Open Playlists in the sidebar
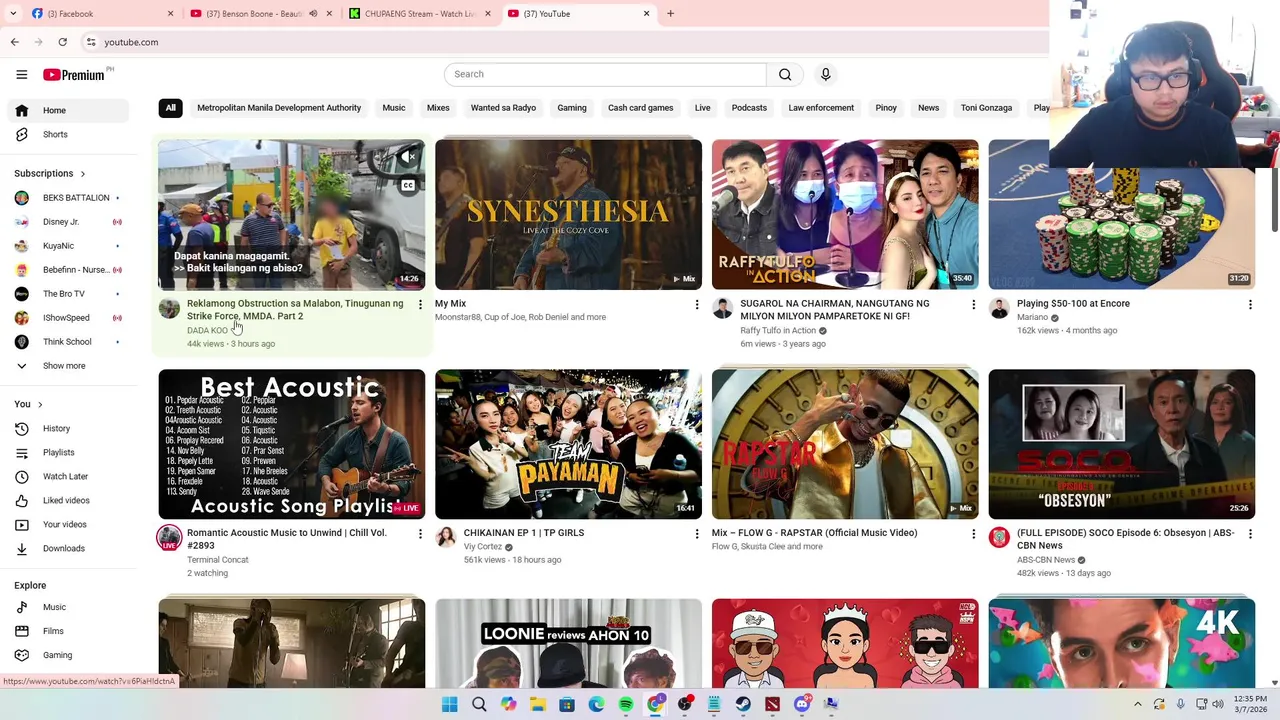The image size is (1280, 720). coord(70,452)
